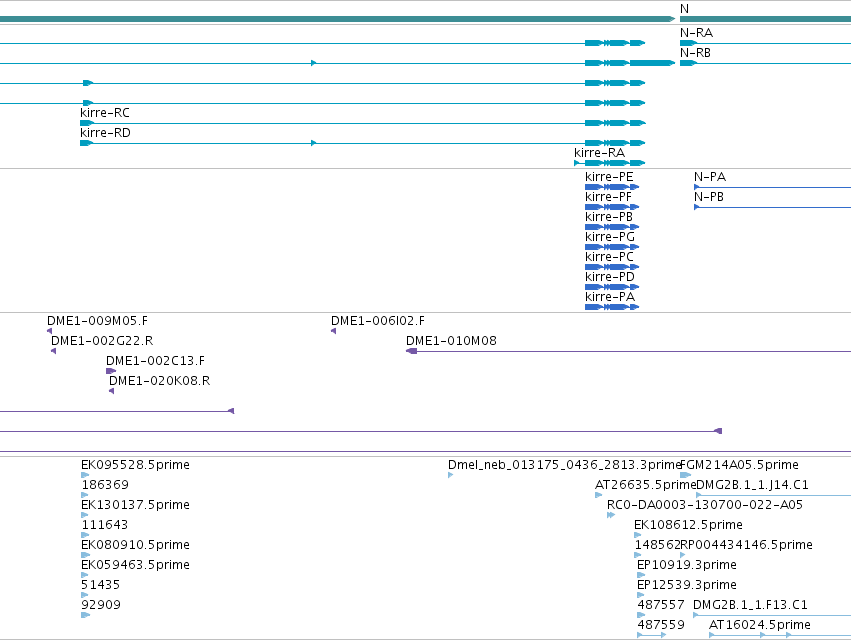
Task: Select the N gene label
Action: [x=684, y=9]
